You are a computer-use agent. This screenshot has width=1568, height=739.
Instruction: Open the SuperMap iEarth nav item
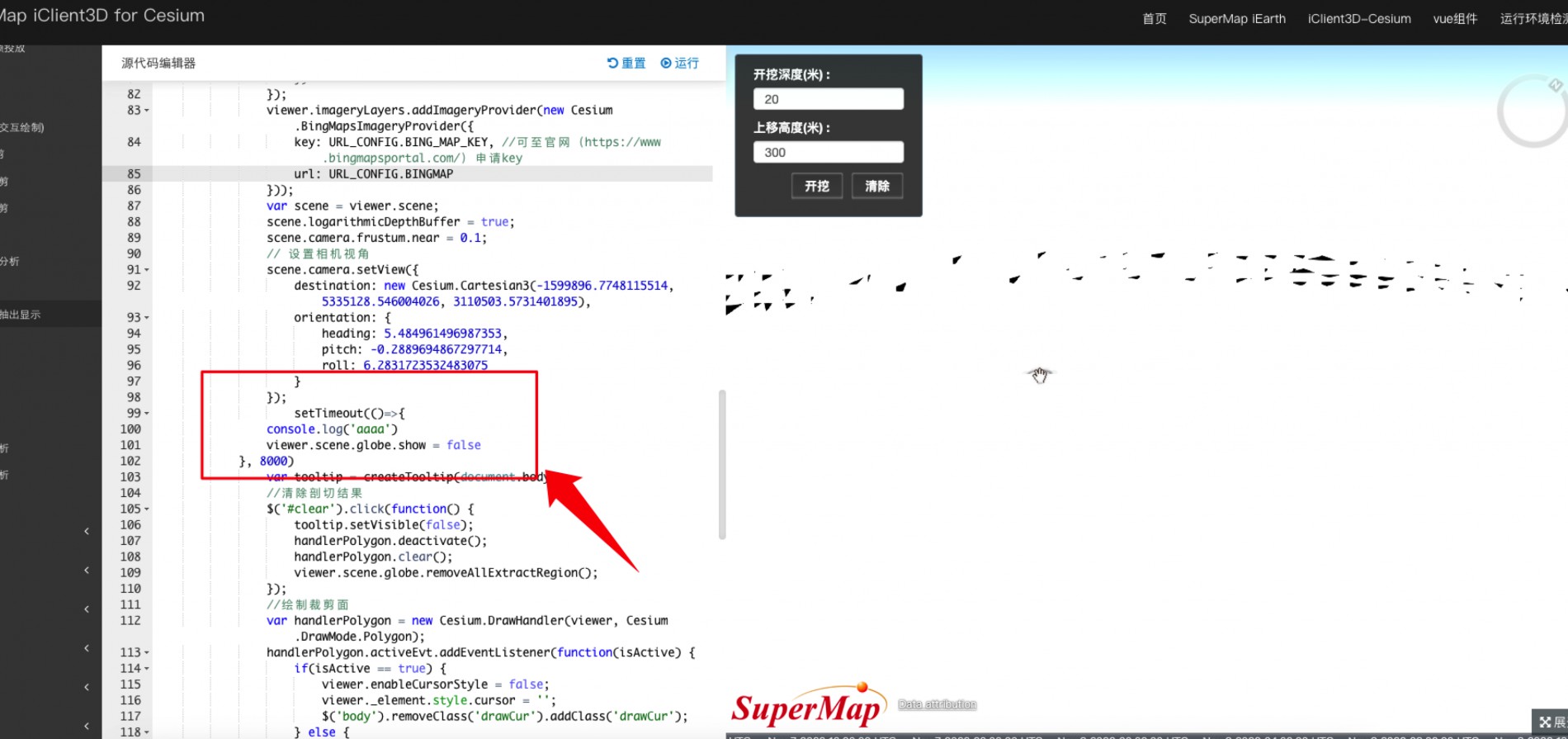tap(1237, 18)
